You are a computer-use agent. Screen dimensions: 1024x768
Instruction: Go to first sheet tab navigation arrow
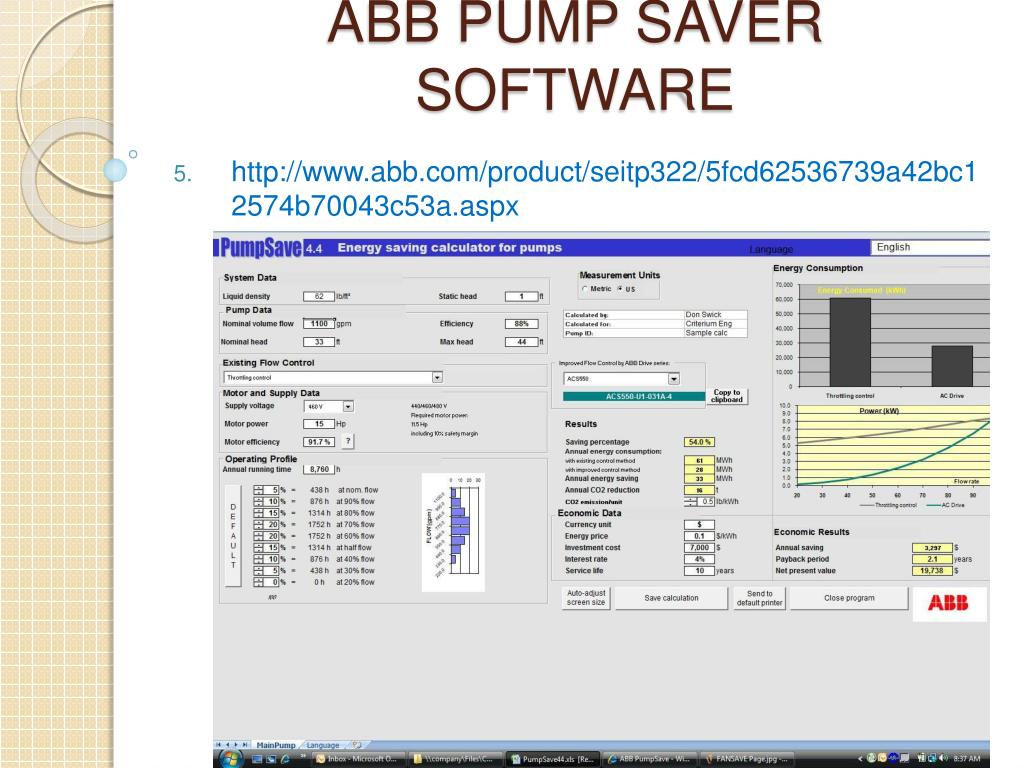[219, 744]
